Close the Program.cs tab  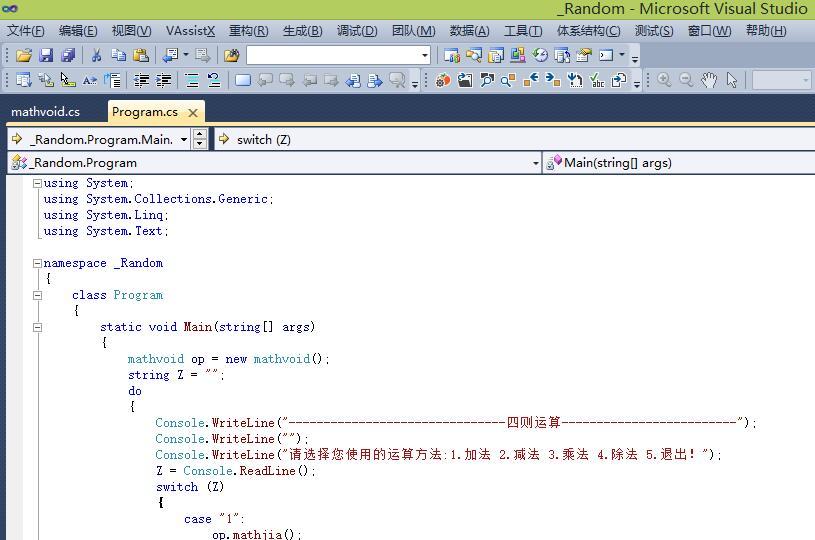click(x=193, y=113)
